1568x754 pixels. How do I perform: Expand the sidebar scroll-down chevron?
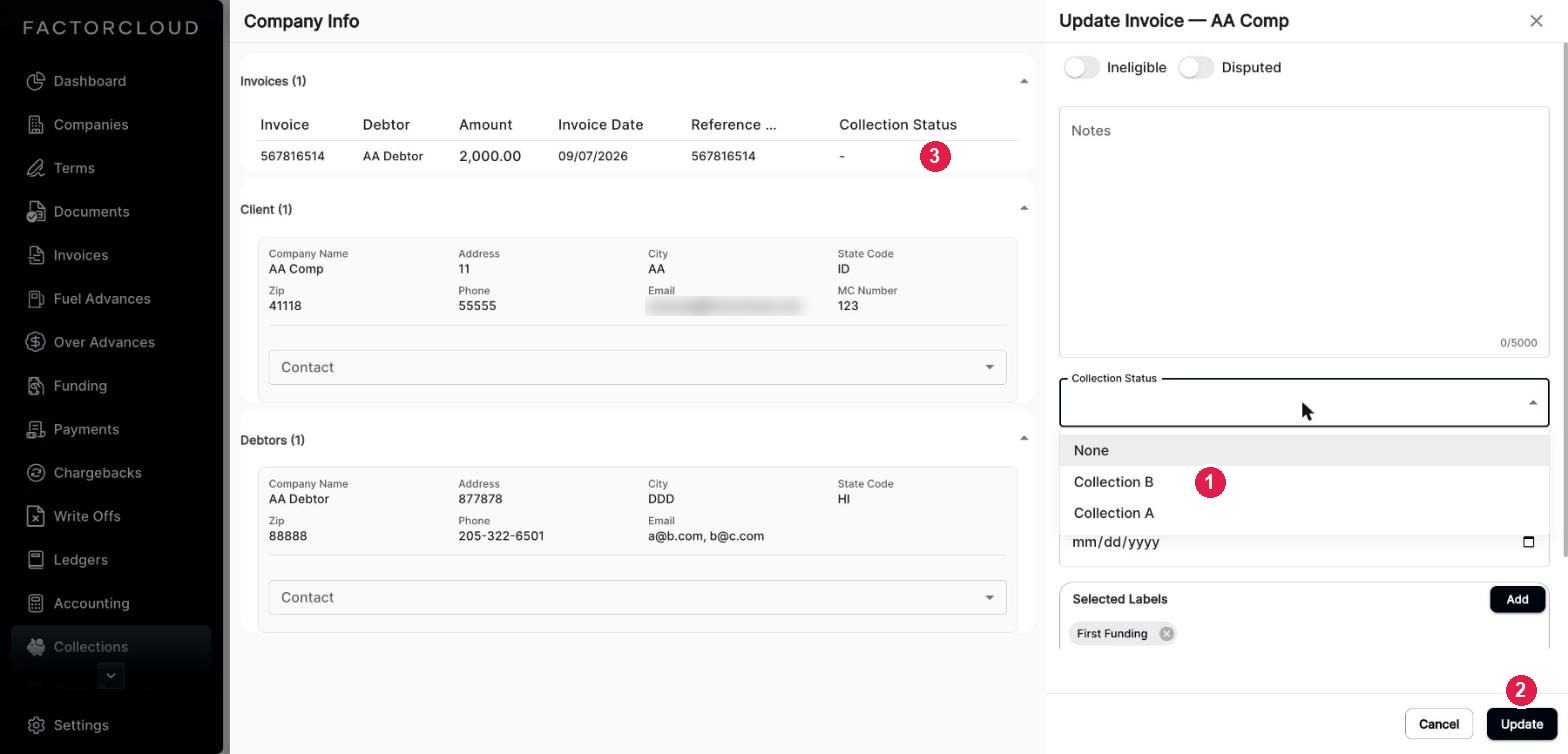tap(111, 676)
